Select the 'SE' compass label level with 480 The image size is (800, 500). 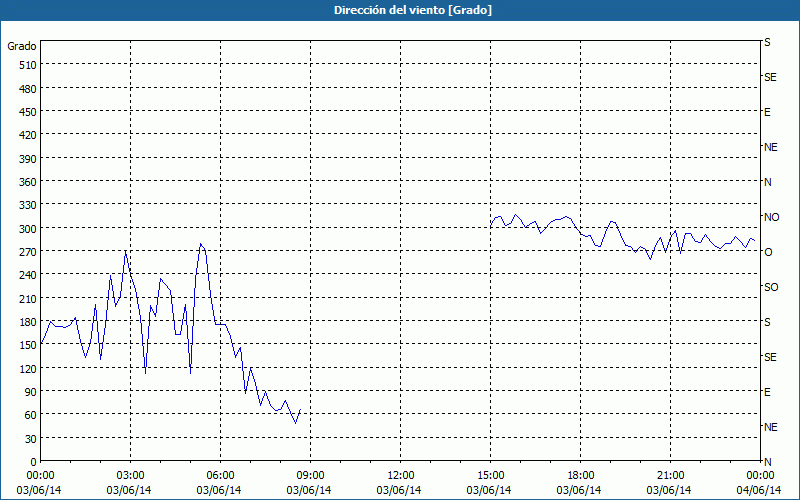[770, 78]
